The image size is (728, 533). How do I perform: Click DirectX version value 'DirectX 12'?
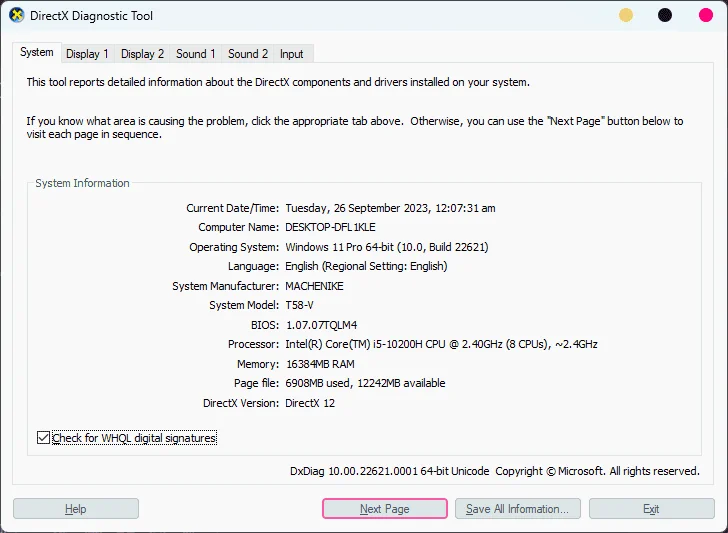(x=310, y=403)
